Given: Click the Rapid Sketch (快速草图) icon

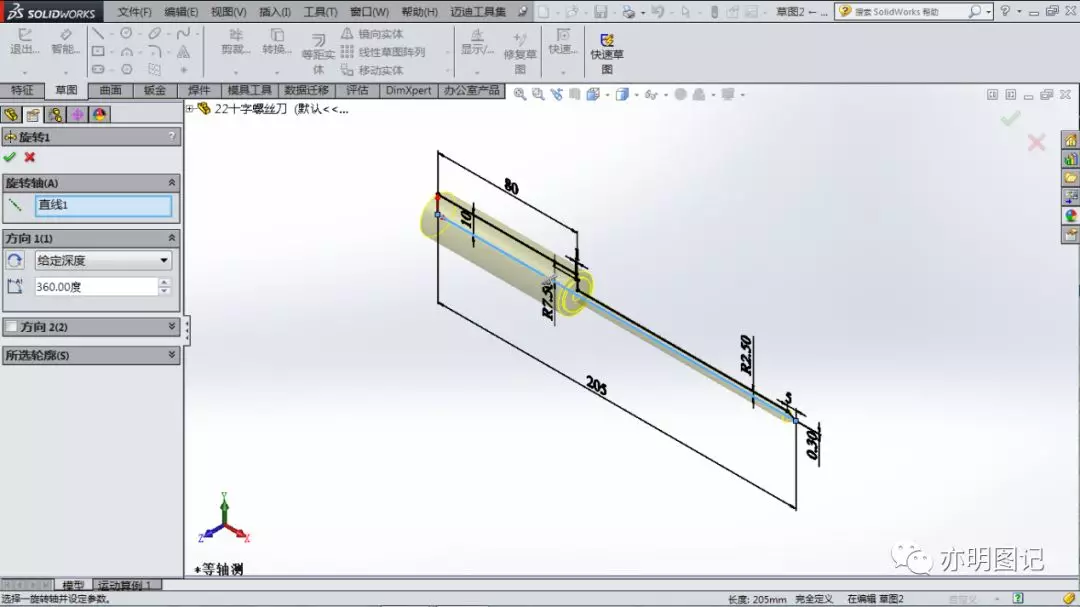Looking at the screenshot, I should click(x=607, y=54).
